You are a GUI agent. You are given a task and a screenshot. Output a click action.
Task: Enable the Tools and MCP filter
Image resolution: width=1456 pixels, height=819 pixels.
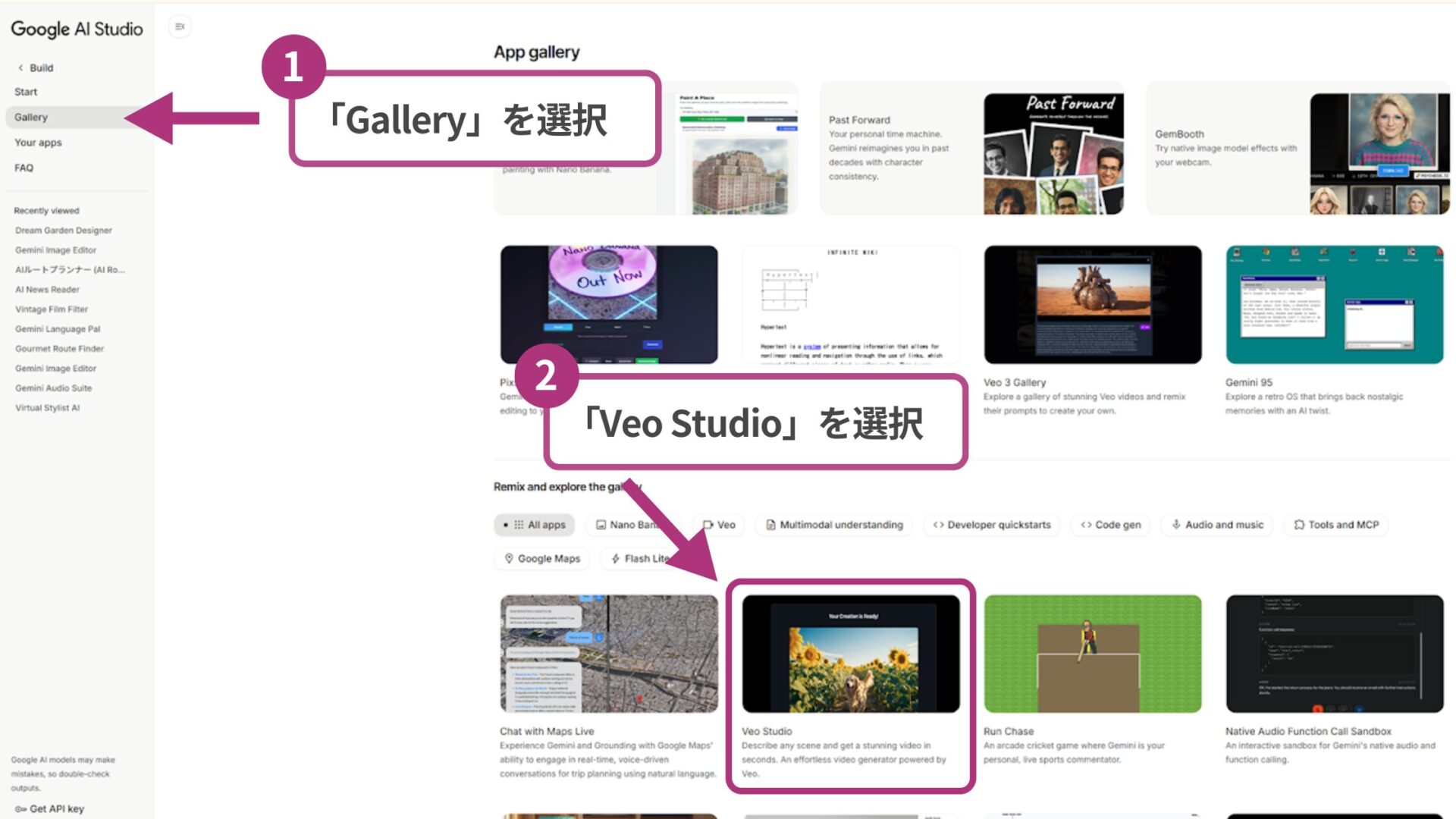1335,524
